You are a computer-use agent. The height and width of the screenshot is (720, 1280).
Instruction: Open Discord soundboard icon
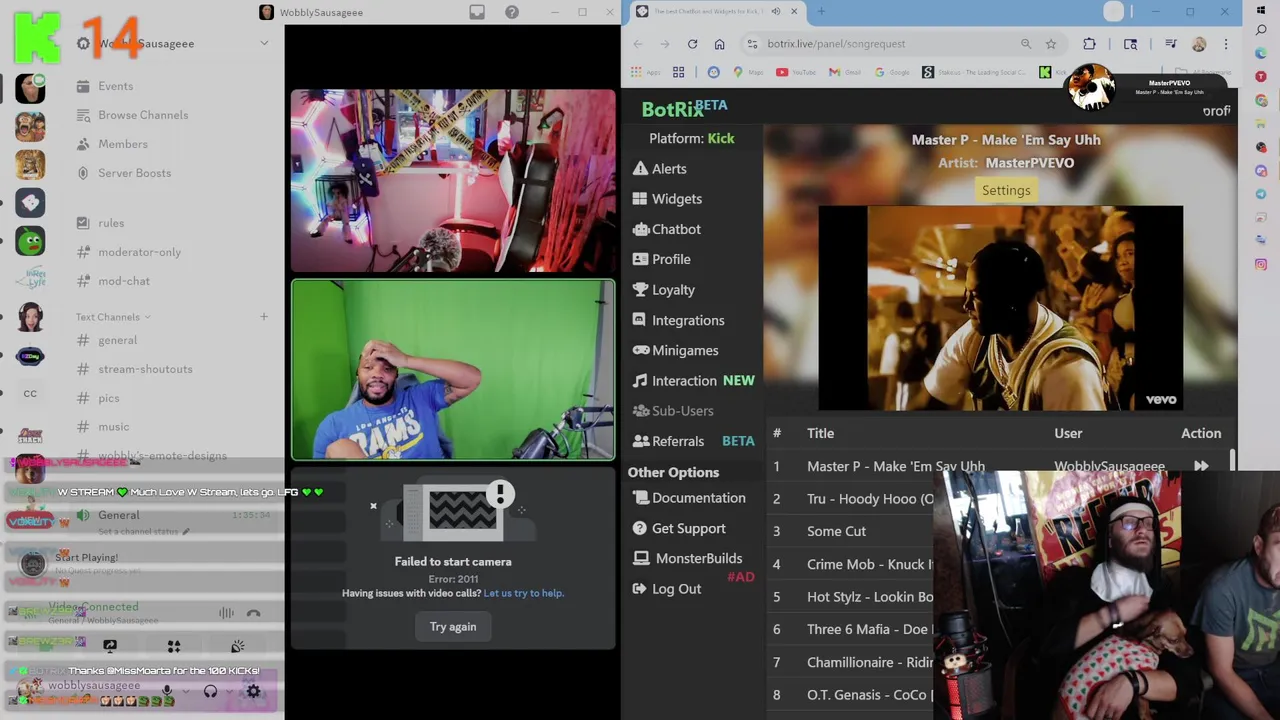tap(238, 647)
